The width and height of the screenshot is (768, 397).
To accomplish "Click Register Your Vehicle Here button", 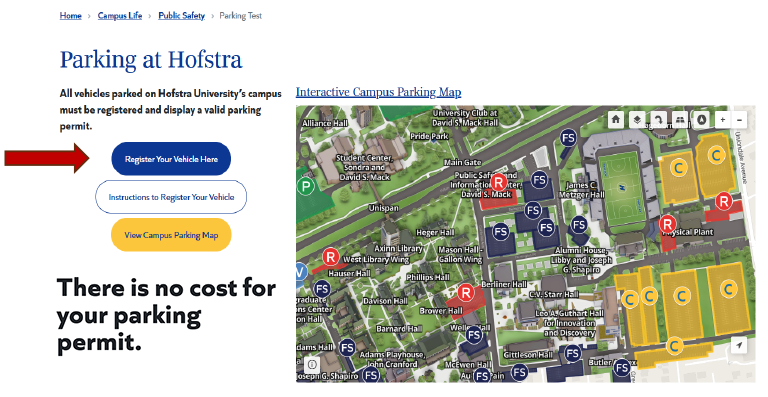I will point(171,159).
